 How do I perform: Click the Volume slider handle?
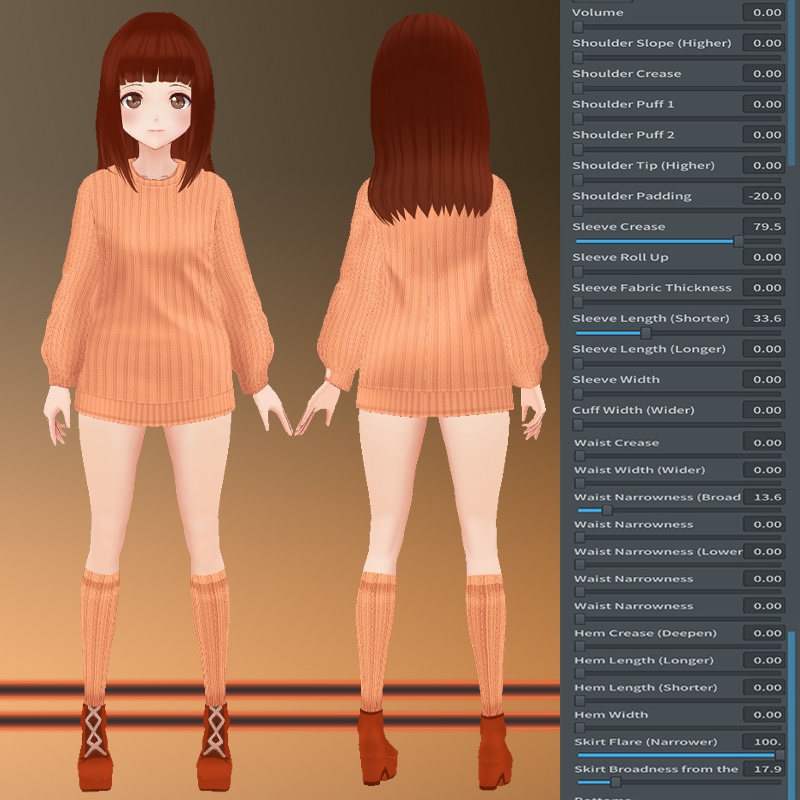pos(578,27)
